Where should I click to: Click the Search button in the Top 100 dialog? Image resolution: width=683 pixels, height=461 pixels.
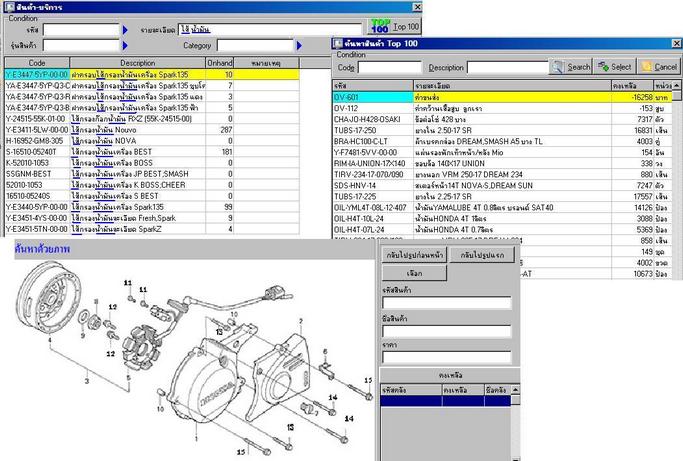click(572, 67)
